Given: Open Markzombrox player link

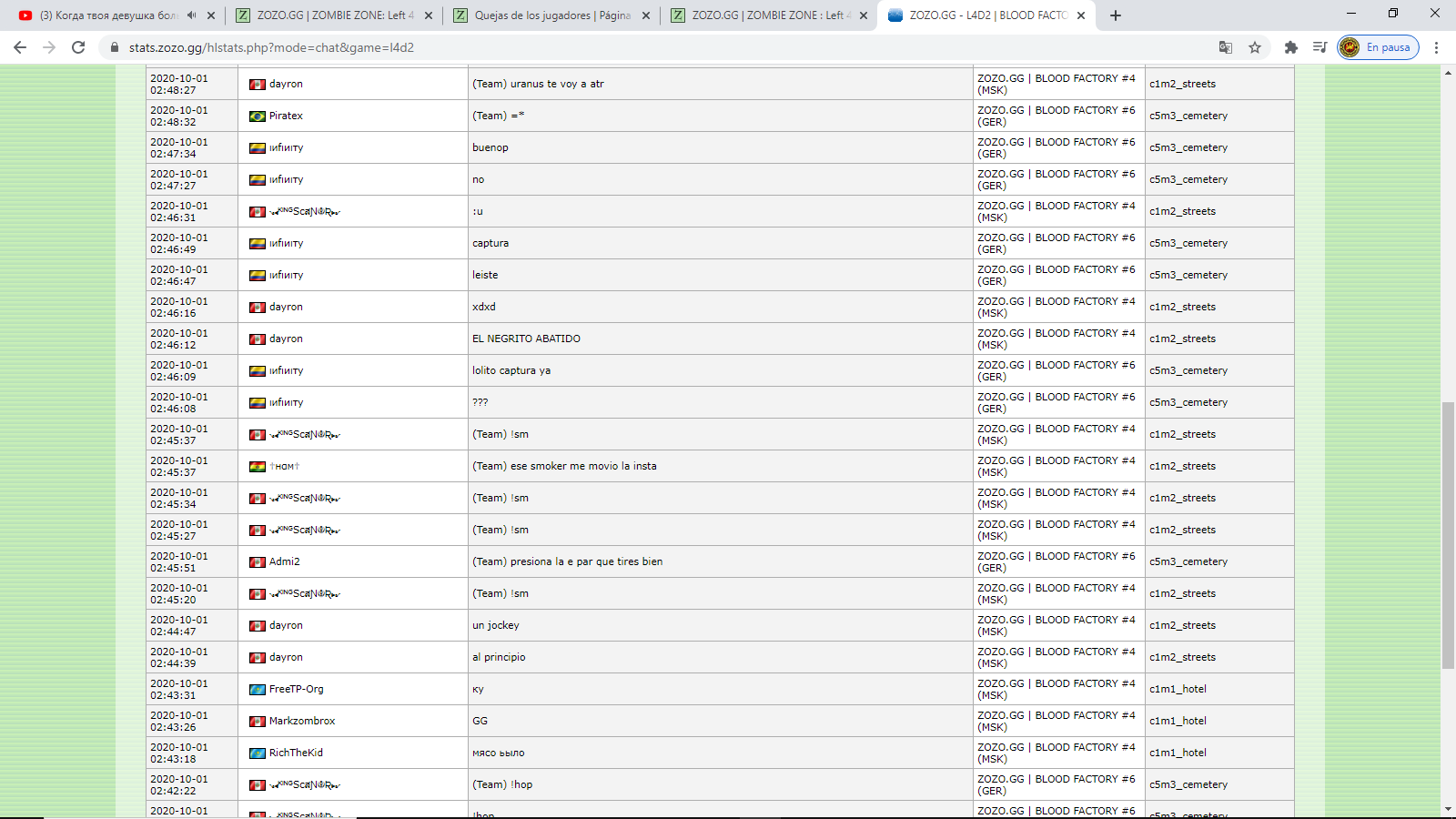Looking at the screenshot, I should (x=302, y=721).
